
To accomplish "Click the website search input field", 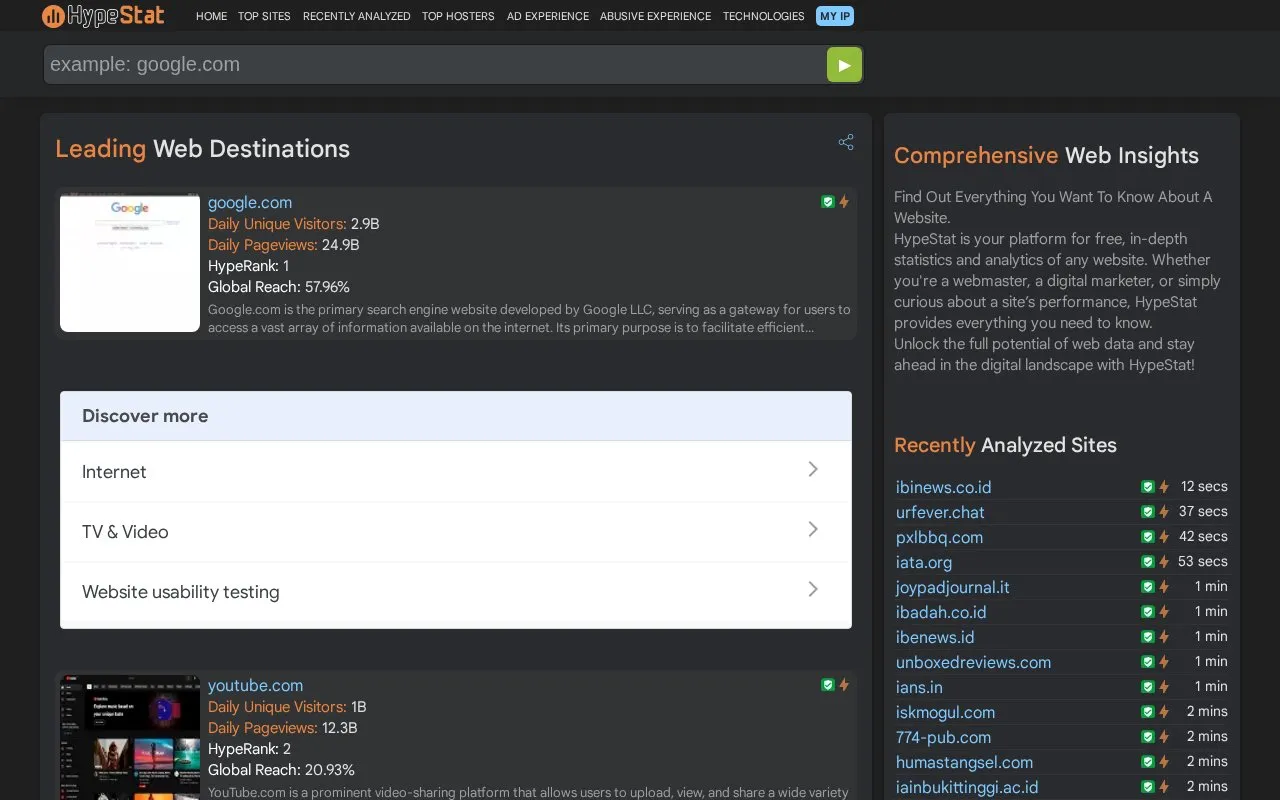I will point(435,65).
